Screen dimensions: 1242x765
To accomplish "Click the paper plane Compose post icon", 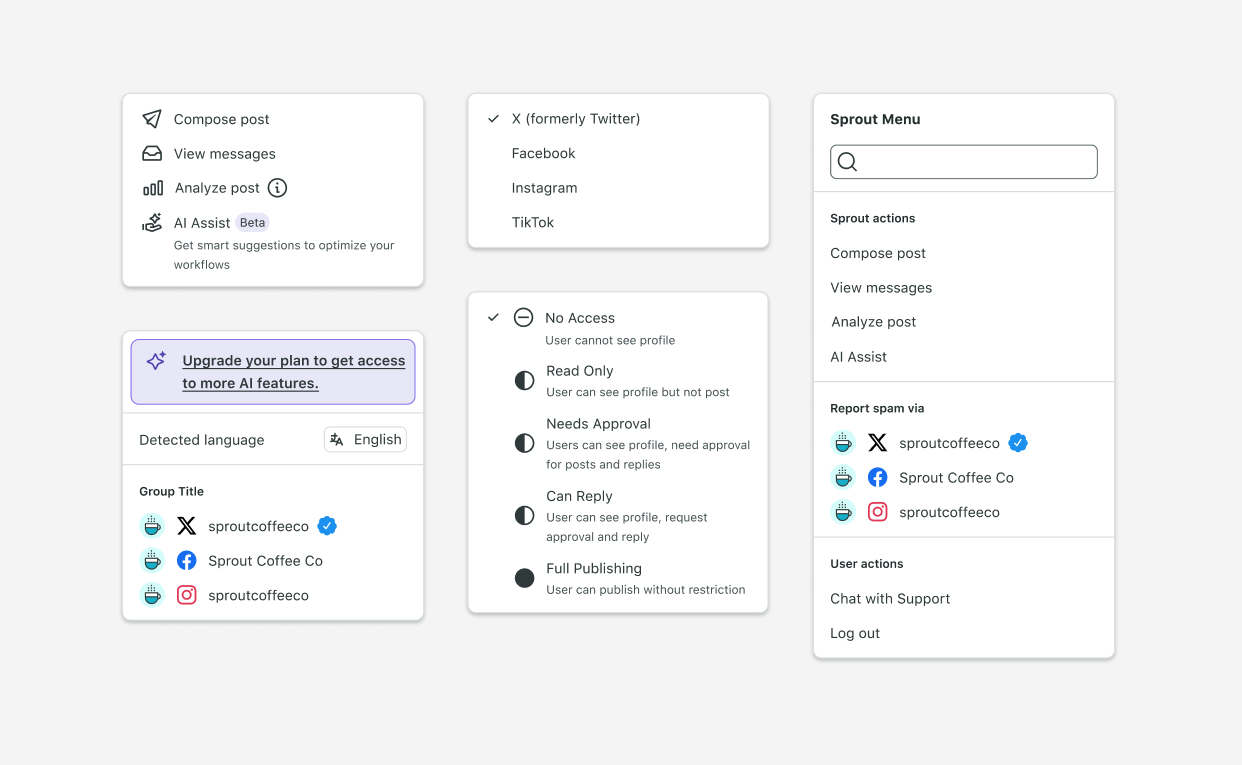I will 152,119.
